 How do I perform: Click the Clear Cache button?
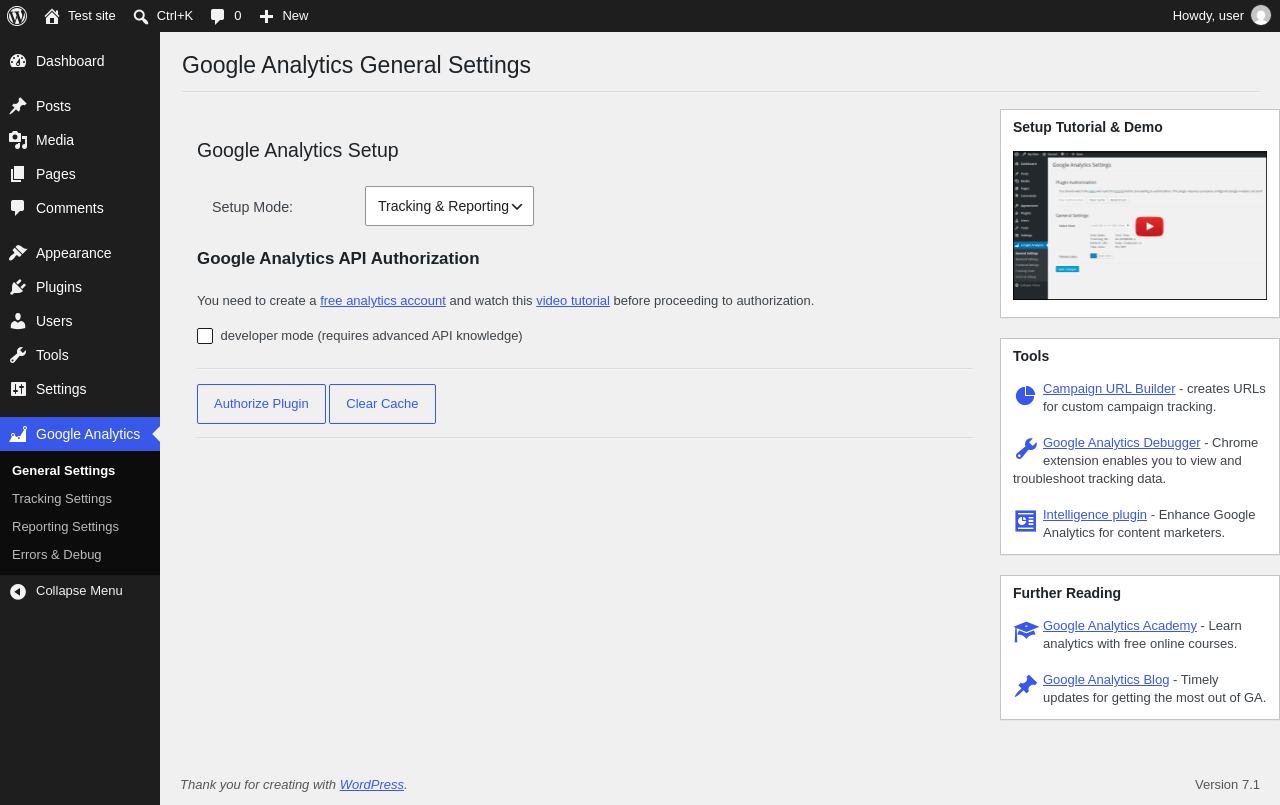(382, 404)
